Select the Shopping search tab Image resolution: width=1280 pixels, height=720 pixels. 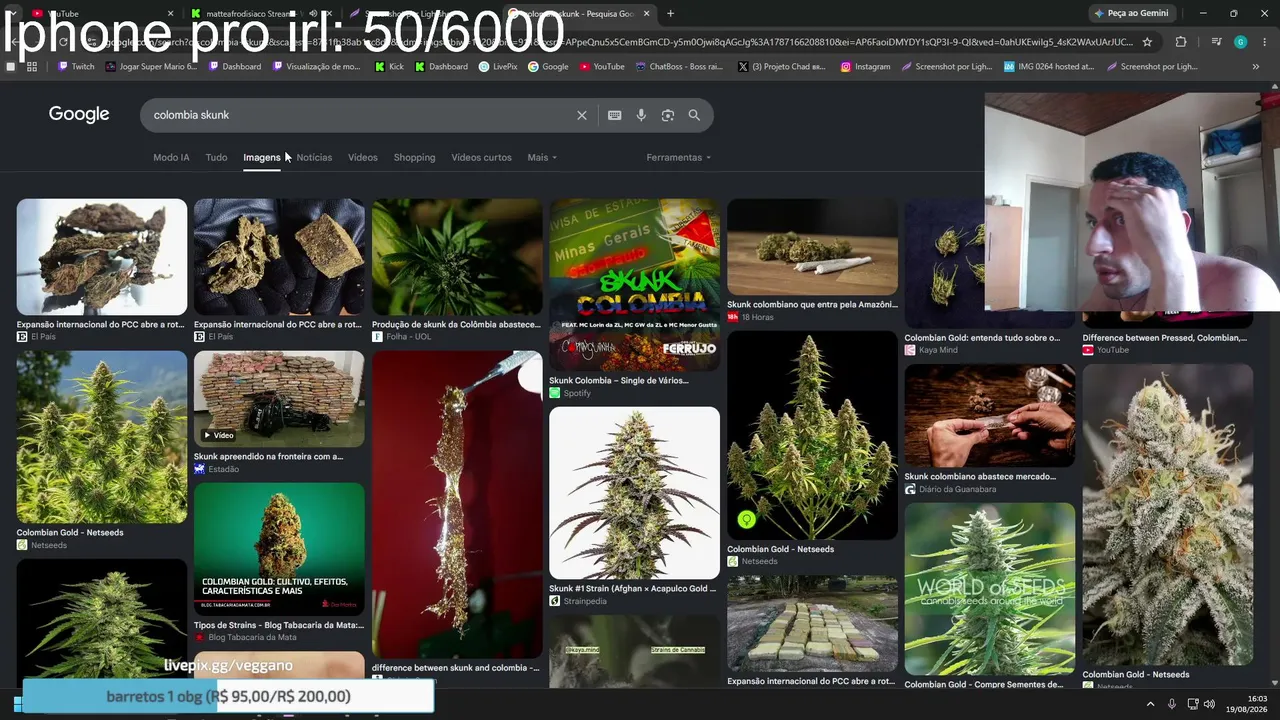point(414,157)
